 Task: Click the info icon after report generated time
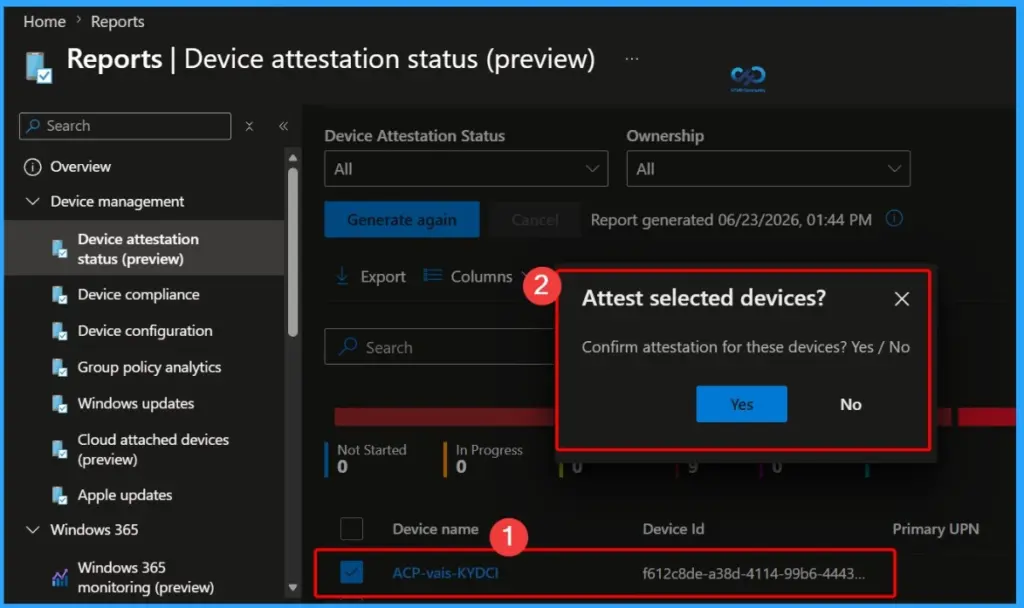pyautogui.click(x=894, y=218)
